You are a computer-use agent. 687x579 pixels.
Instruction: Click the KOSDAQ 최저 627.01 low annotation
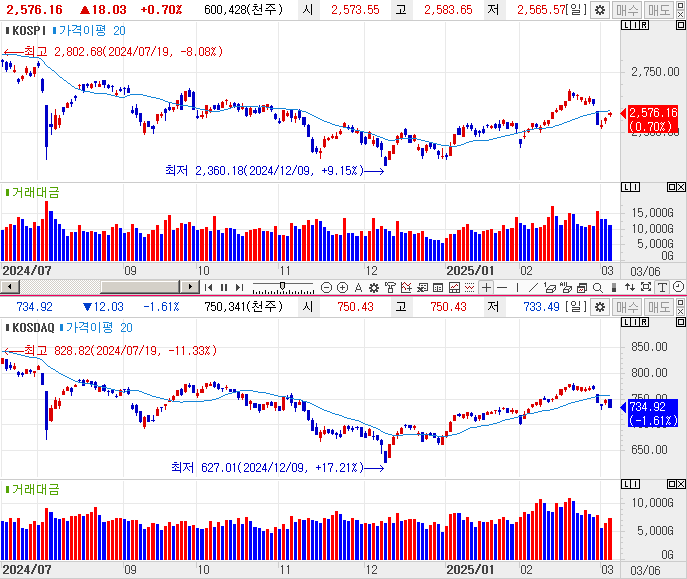coord(278,468)
